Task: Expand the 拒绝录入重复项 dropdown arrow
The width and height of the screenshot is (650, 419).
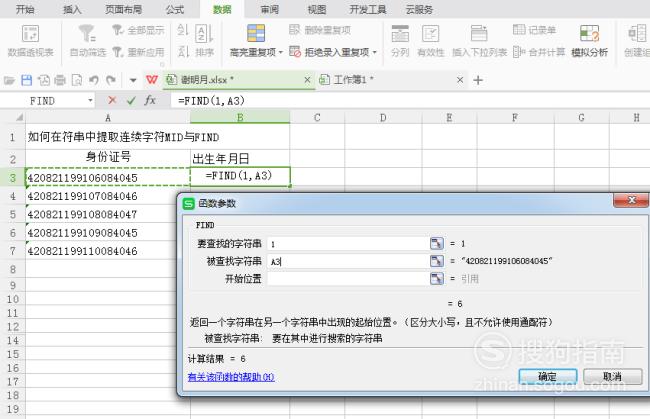Action: [x=374, y=52]
